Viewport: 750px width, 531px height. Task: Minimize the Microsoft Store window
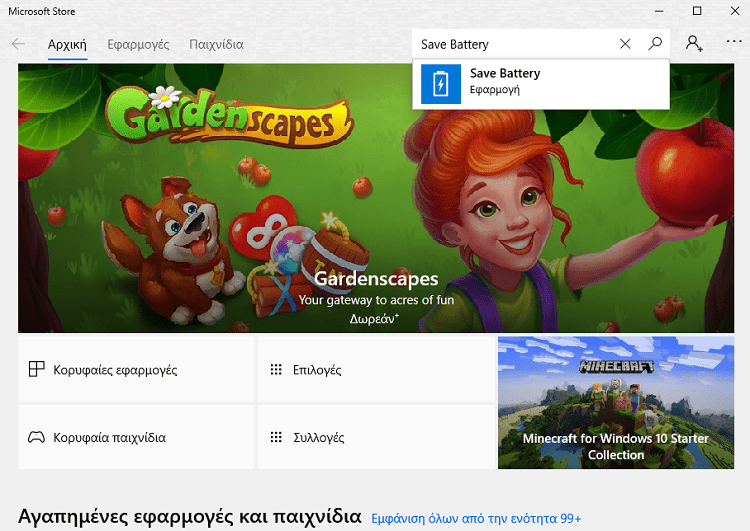659,11
